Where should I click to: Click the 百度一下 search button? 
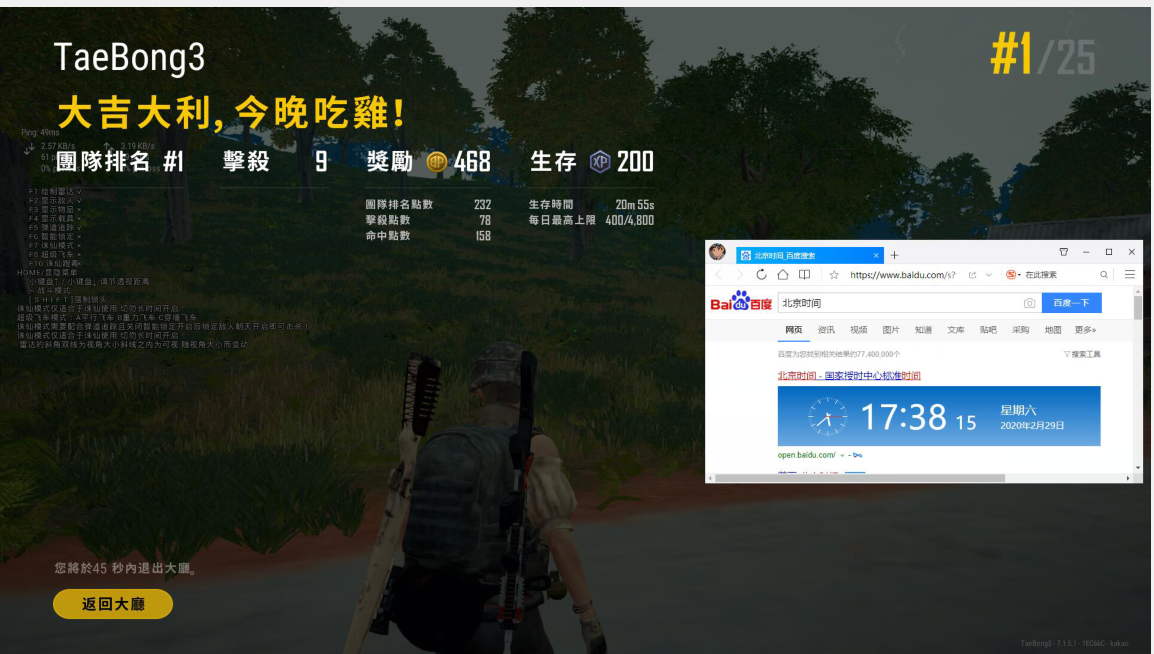[x=1071, y=302]
